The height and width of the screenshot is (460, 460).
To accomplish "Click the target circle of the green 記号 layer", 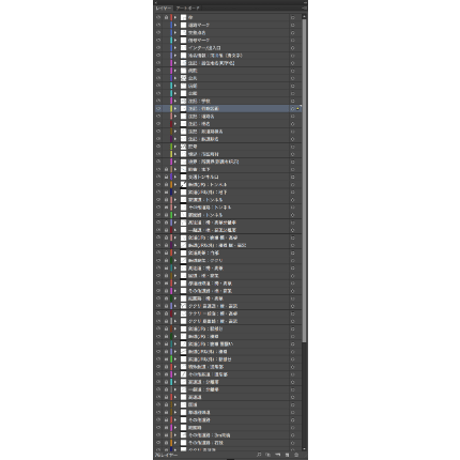I will (x=292, y=147).
